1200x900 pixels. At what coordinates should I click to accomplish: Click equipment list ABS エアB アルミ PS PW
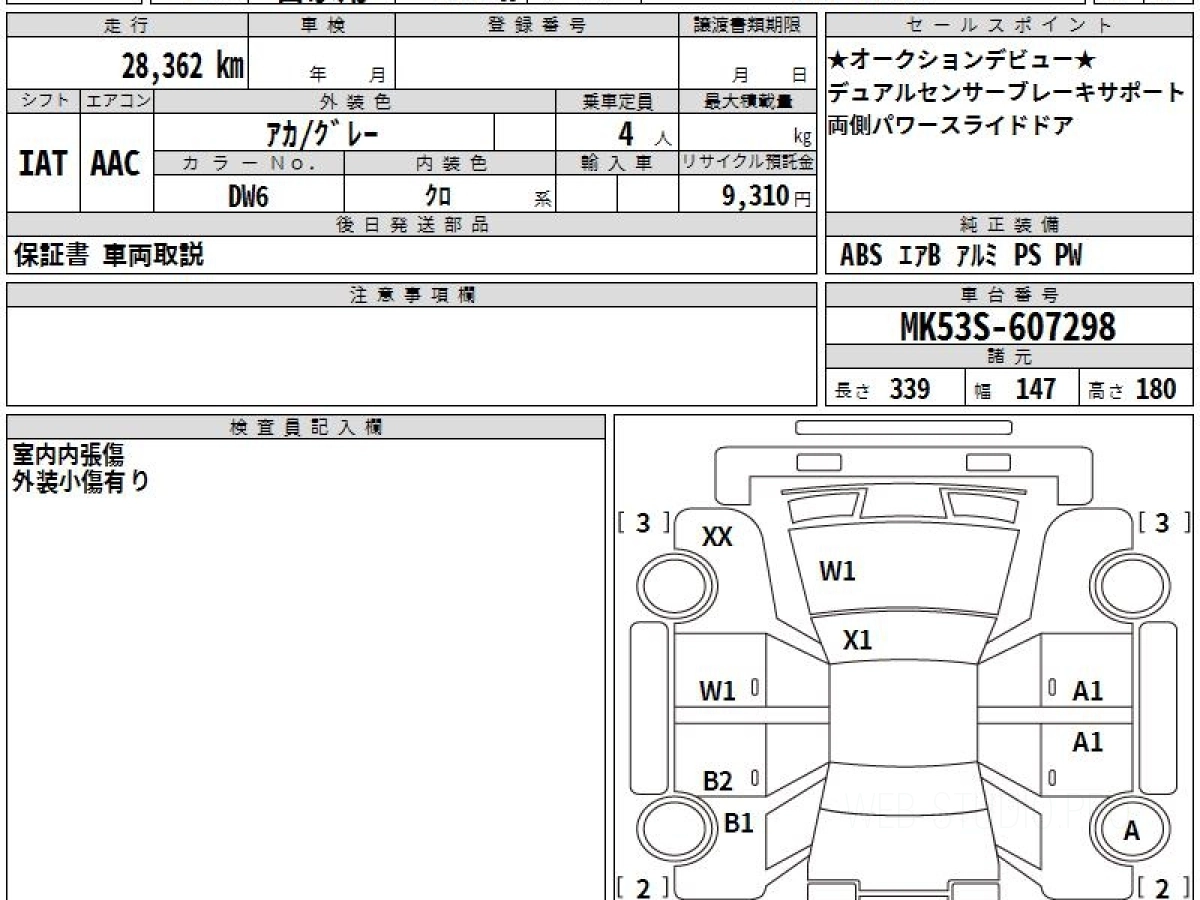(x=961, y=256)
